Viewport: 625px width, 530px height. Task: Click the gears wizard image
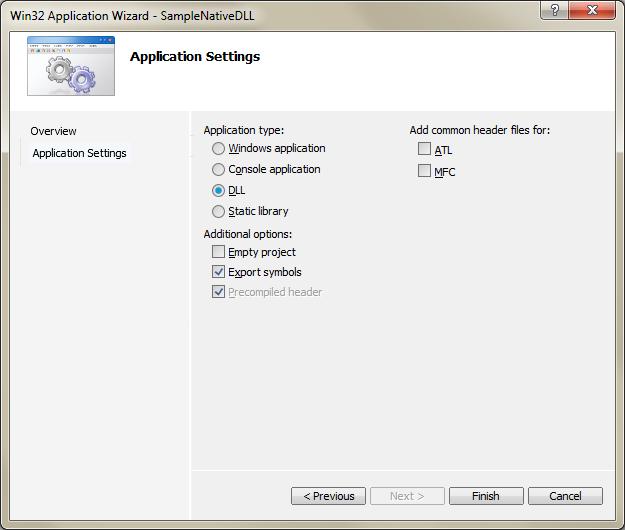click(71, 66)
